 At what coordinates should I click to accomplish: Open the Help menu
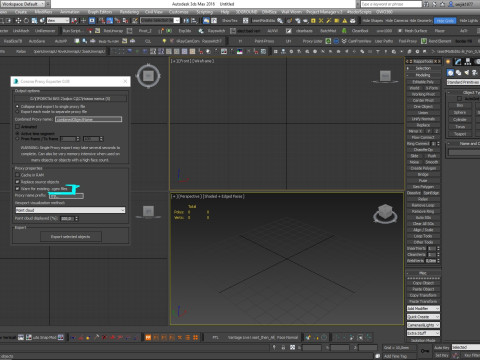(225, 12)
